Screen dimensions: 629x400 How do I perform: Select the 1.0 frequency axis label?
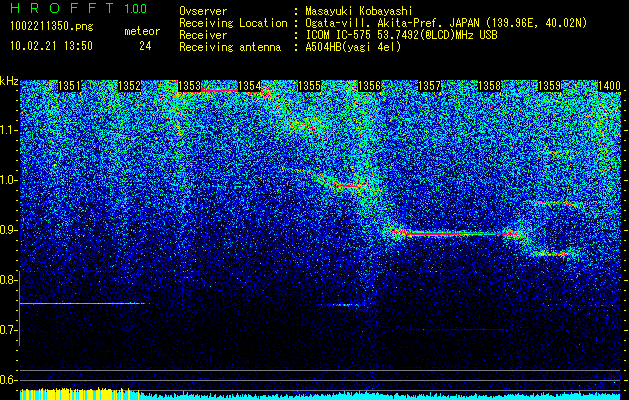(x=8, y=180)
